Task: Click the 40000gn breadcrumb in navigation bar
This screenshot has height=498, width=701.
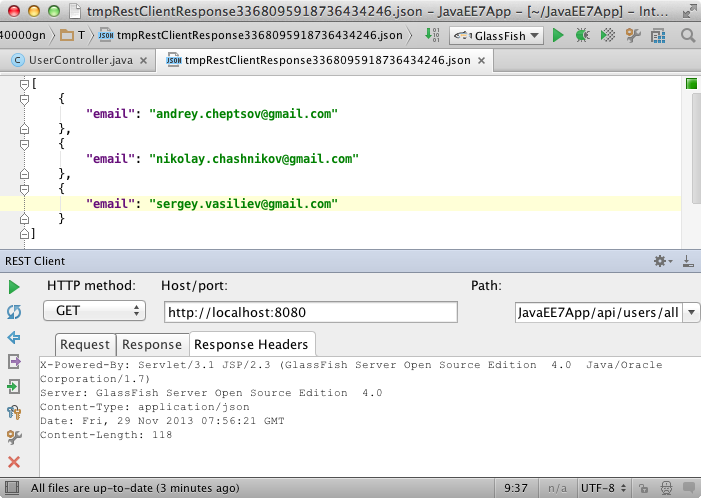Action: click(22, 35)
